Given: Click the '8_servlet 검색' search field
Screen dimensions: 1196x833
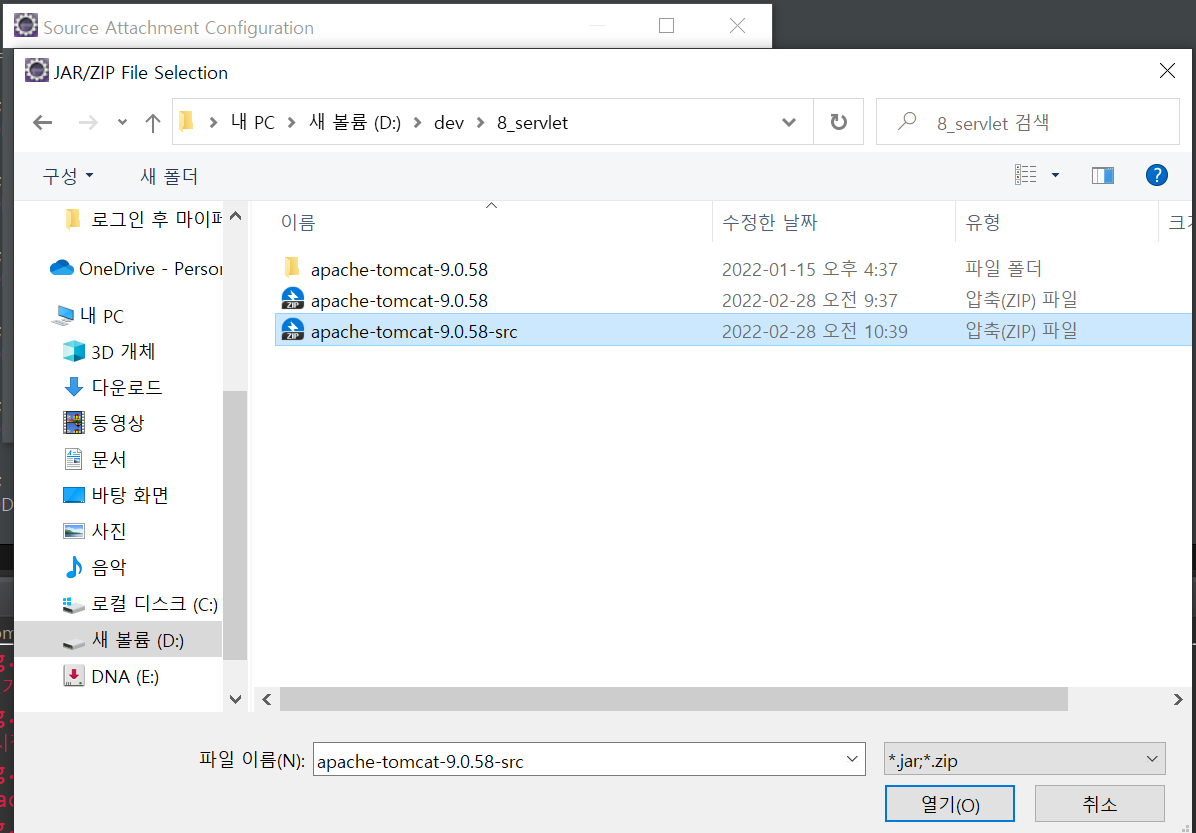Looking at the screenshot, I should (1027, 122).
